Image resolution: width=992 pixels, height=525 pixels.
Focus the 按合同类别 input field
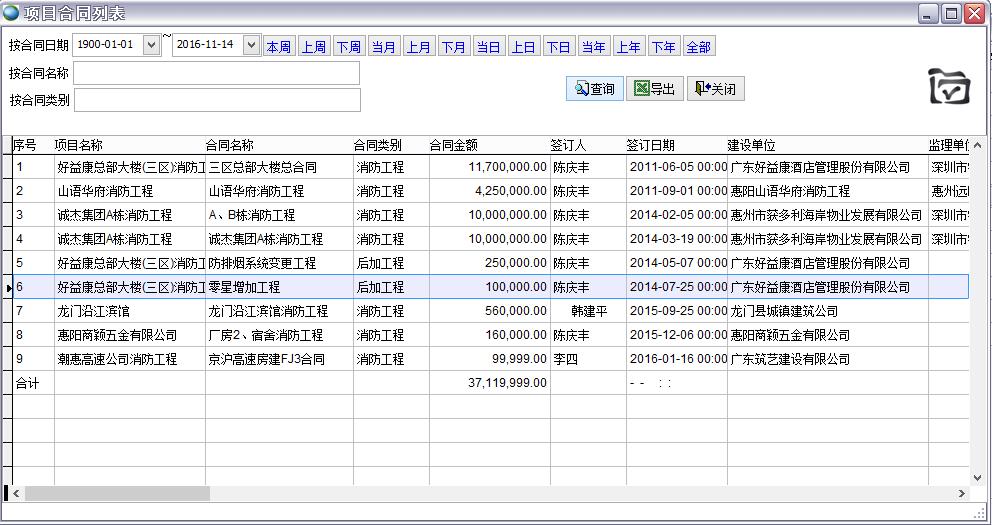(x=216, y=100)
